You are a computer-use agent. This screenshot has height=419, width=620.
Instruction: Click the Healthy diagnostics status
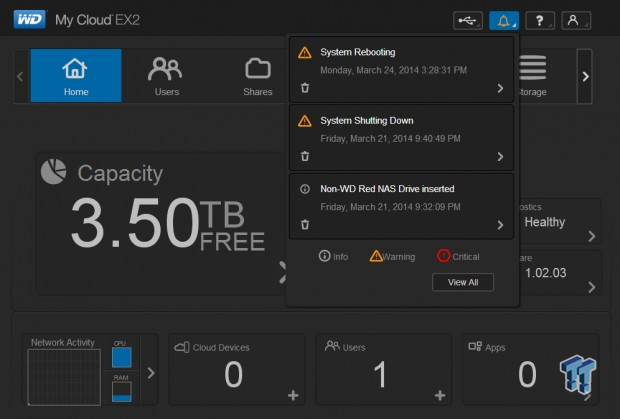point(544,222)
